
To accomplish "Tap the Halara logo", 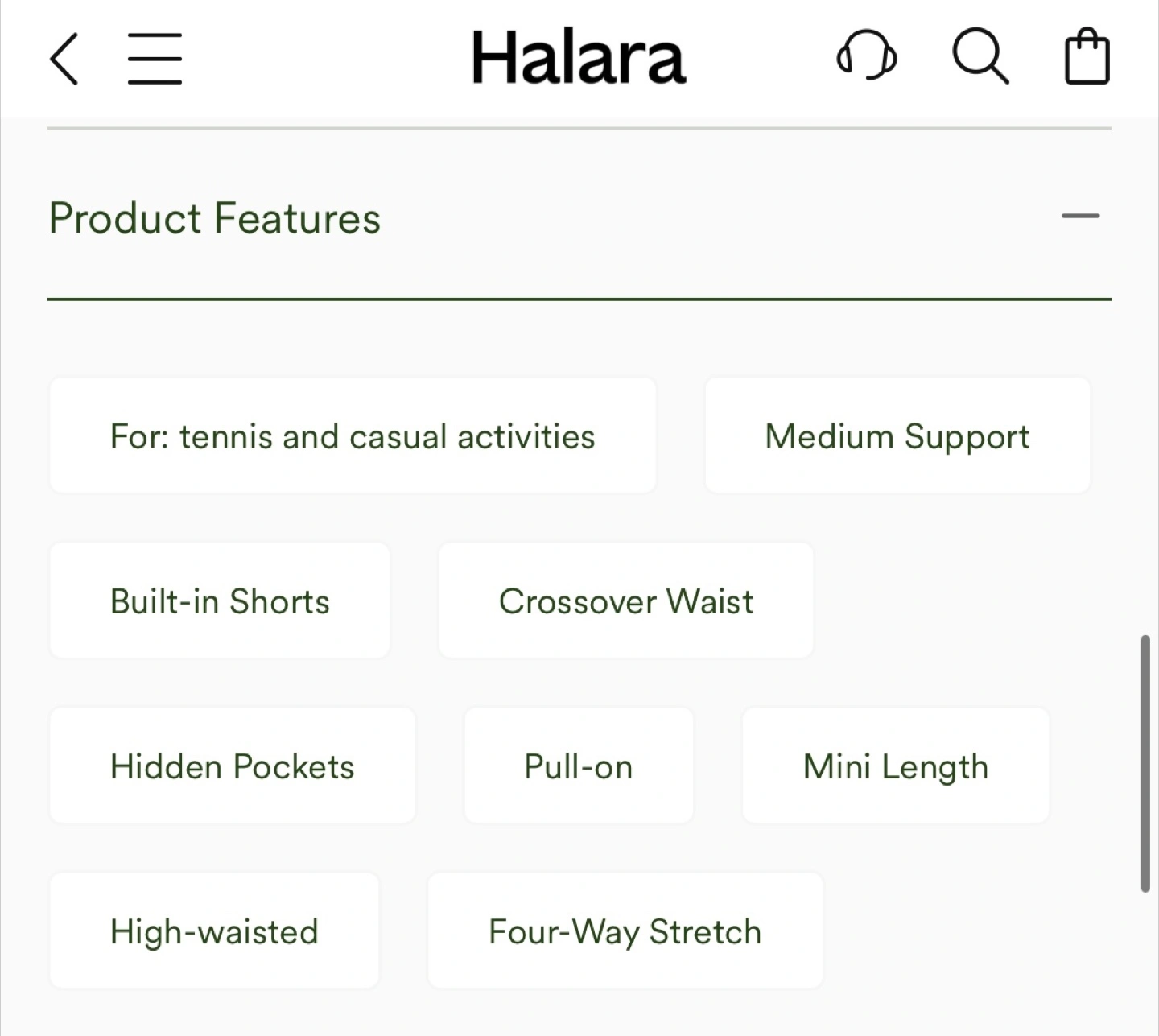I will 578,58.
